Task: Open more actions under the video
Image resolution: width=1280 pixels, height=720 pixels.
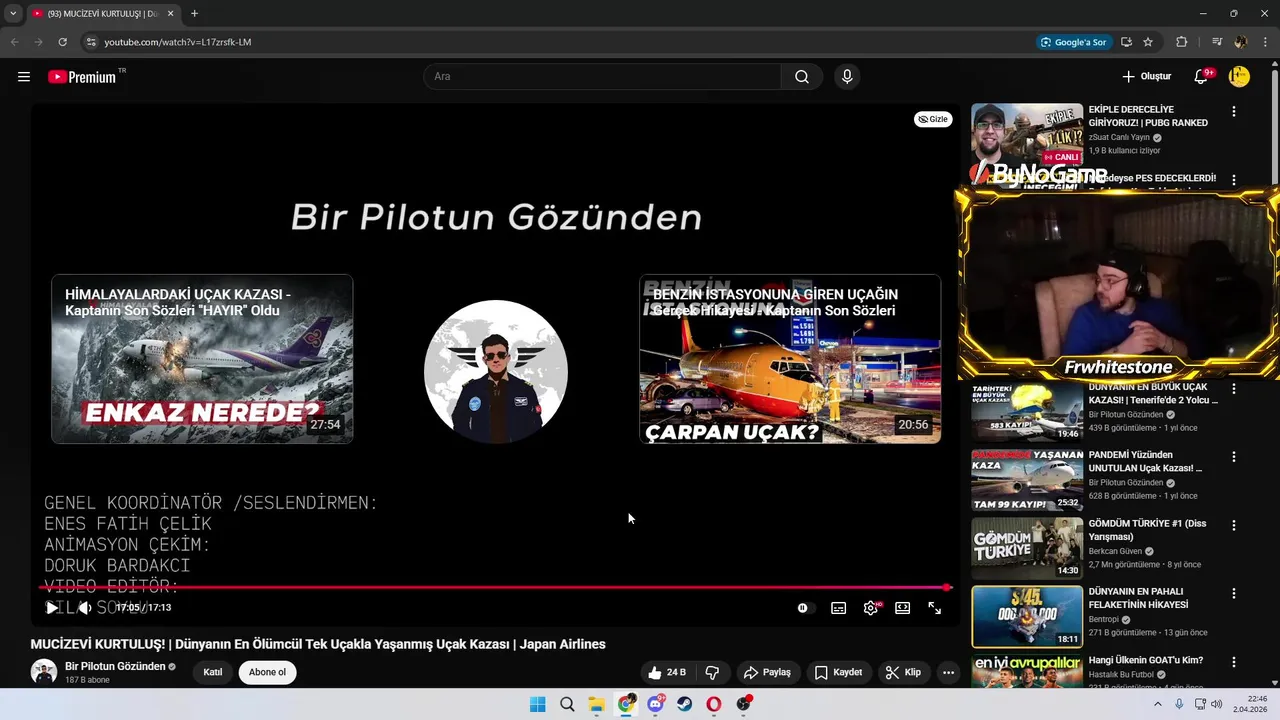Action: tap(948, 672)
